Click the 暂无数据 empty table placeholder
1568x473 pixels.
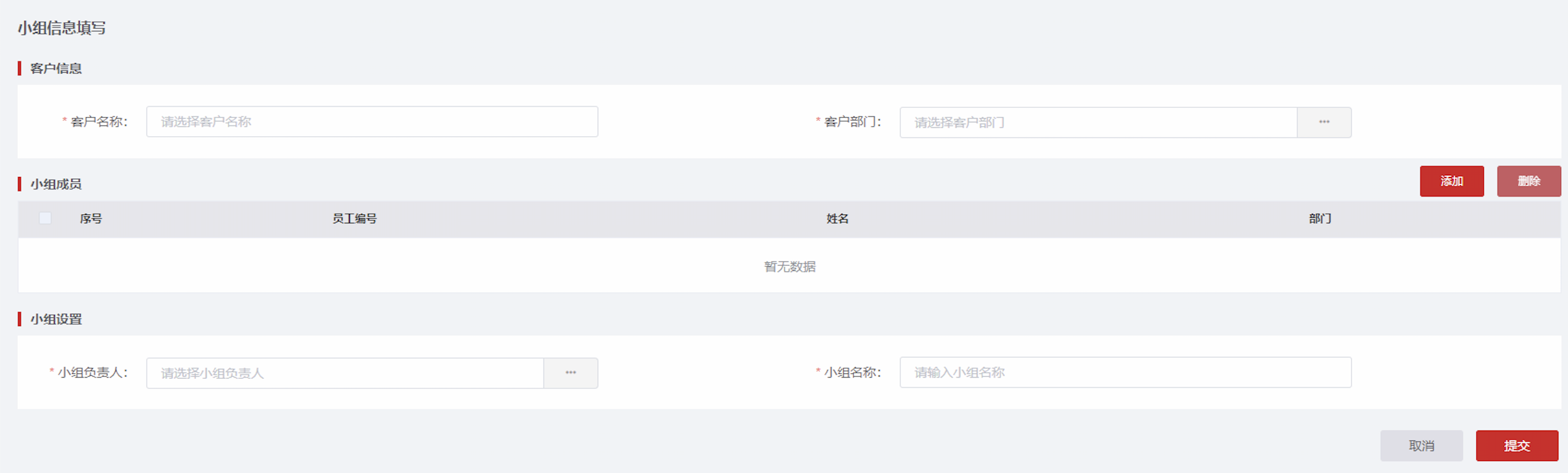(x=790, y=267)
